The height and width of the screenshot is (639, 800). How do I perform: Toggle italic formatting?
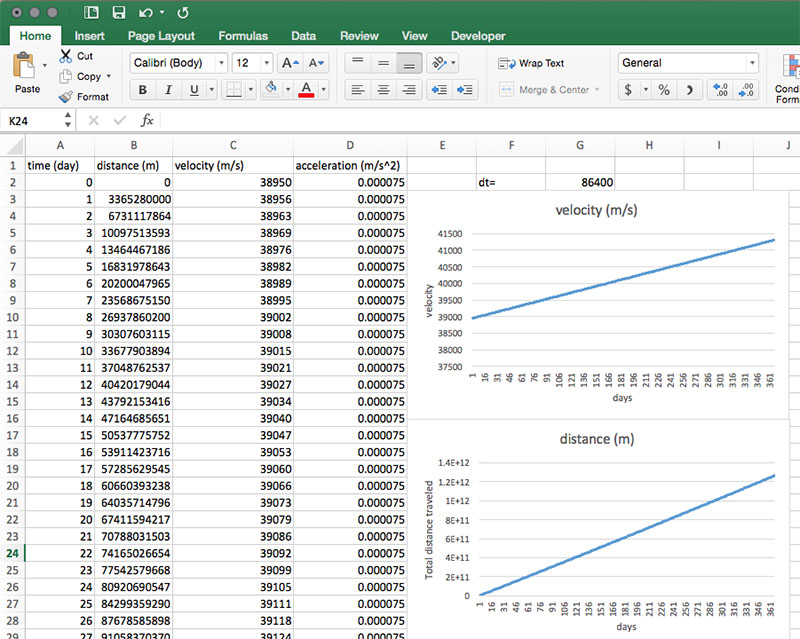(168, 90)
